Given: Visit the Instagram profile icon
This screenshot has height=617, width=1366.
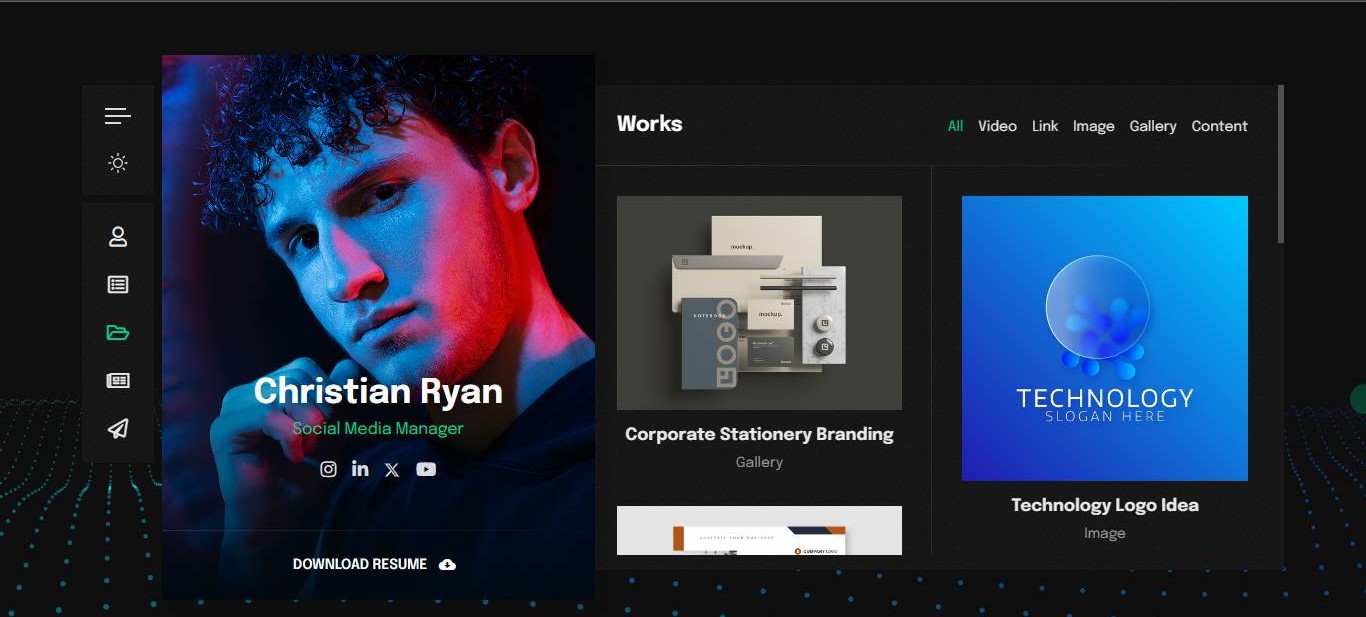Looking at the screenshot, I should (x=328, y=469).
